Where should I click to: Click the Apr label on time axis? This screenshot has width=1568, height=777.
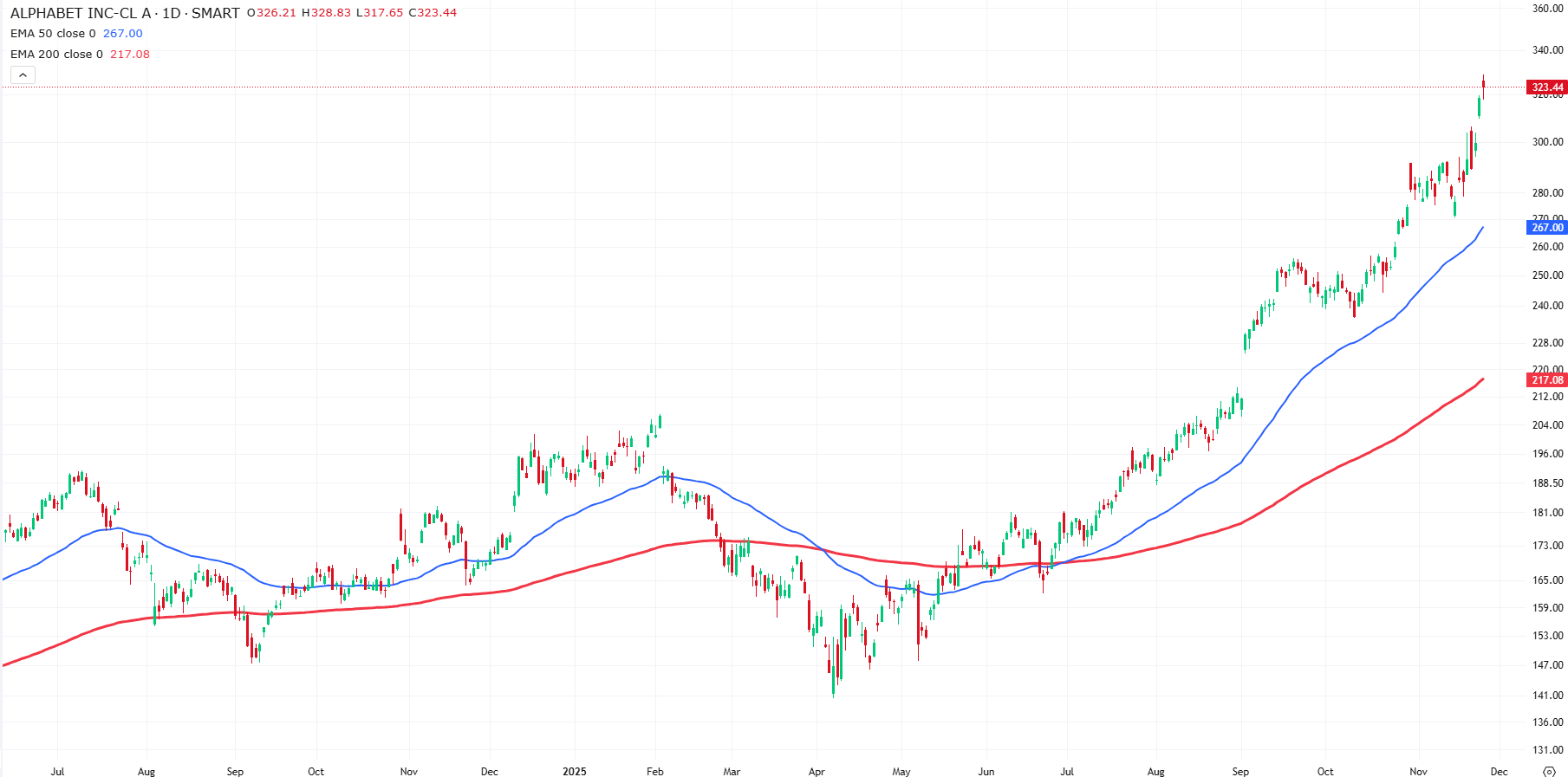[x=817, y=771]
